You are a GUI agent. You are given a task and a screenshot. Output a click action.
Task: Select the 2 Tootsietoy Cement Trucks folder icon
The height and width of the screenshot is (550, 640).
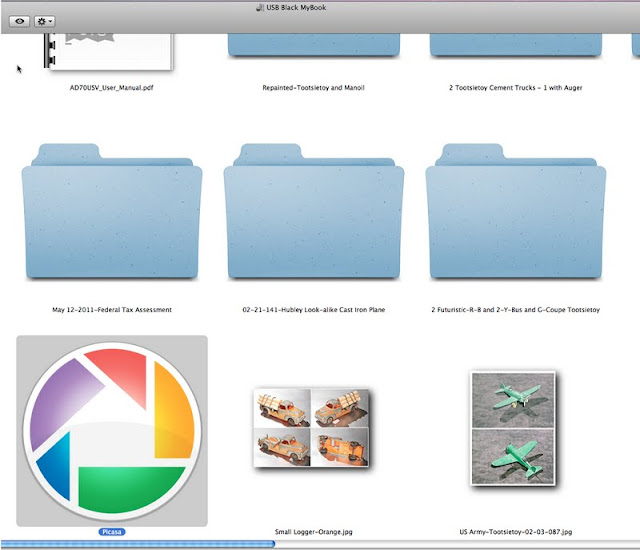[x=516, y=45]
